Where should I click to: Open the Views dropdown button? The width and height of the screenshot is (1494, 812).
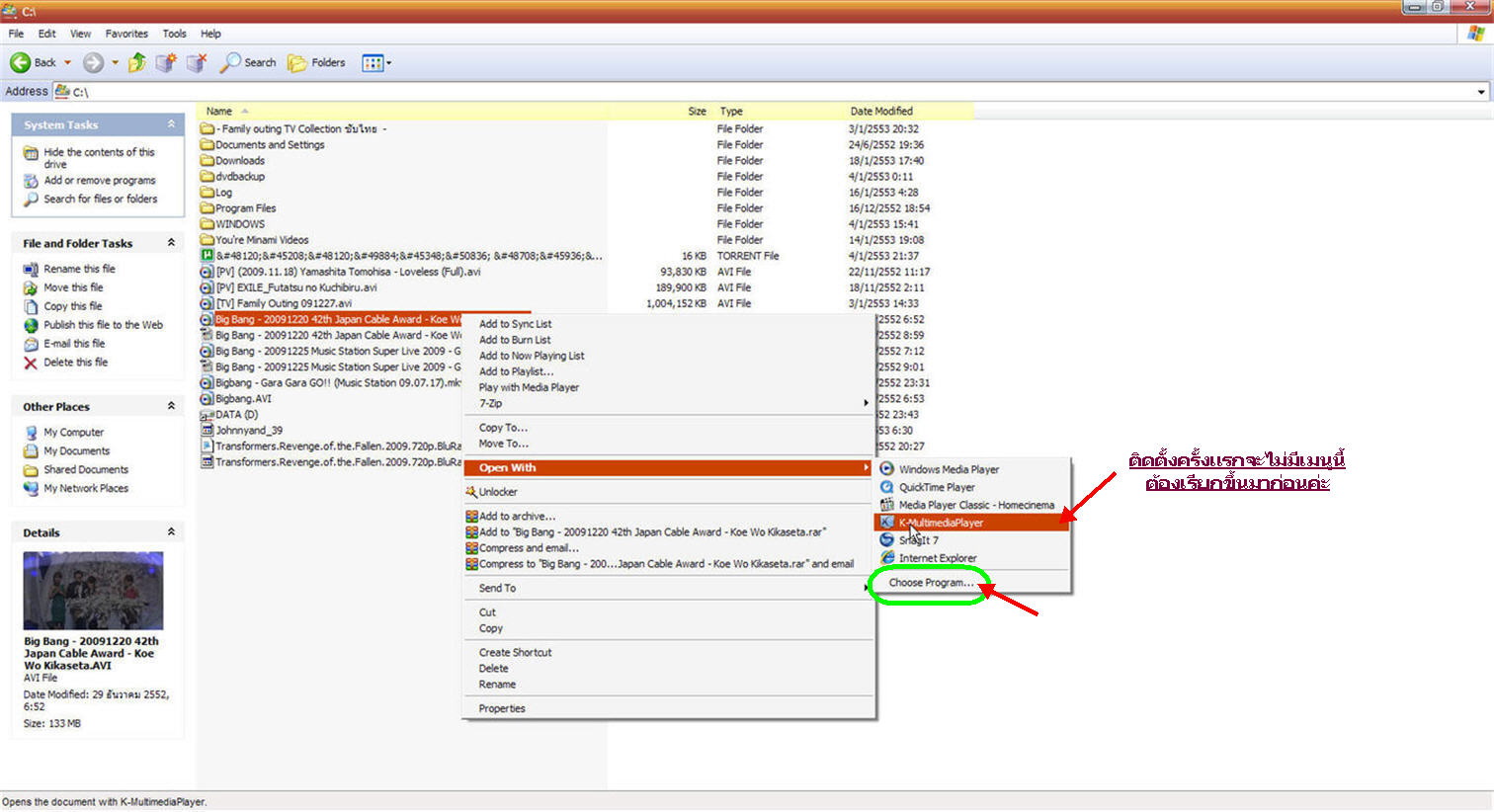click(376, 62)
